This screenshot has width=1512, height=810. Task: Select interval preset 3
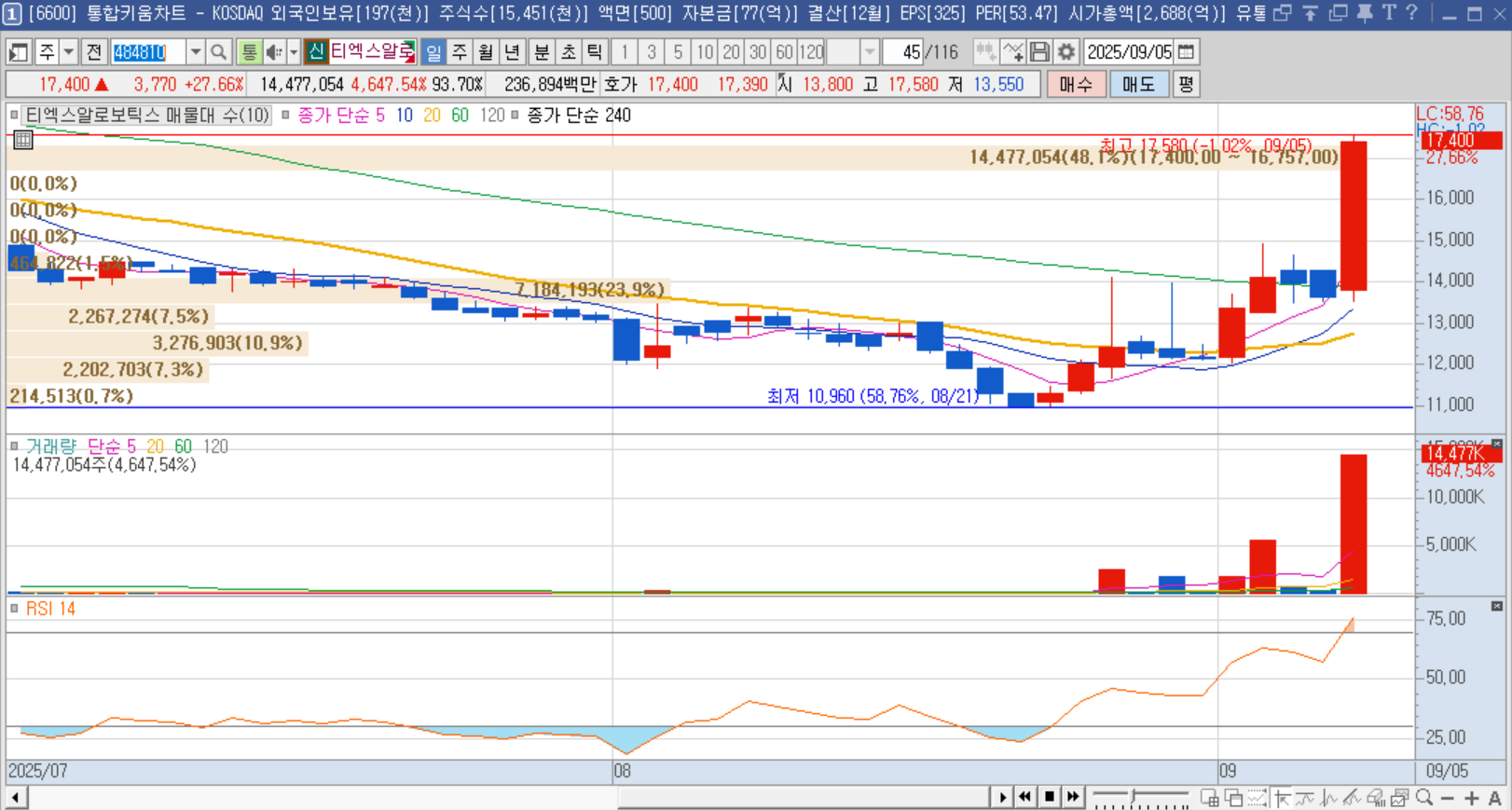pyautogui.click(x=652, y=52)
